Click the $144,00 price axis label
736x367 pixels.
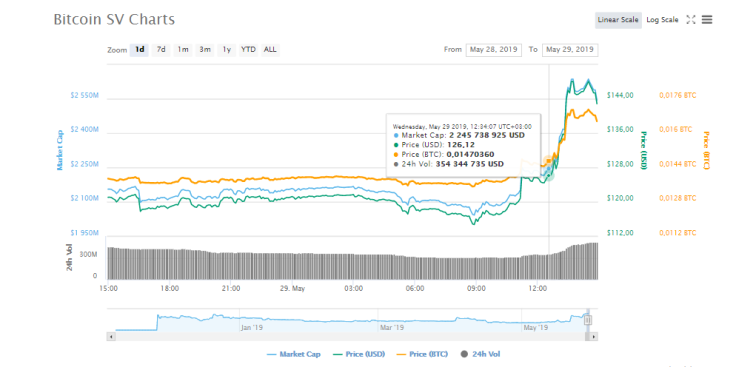620,95
